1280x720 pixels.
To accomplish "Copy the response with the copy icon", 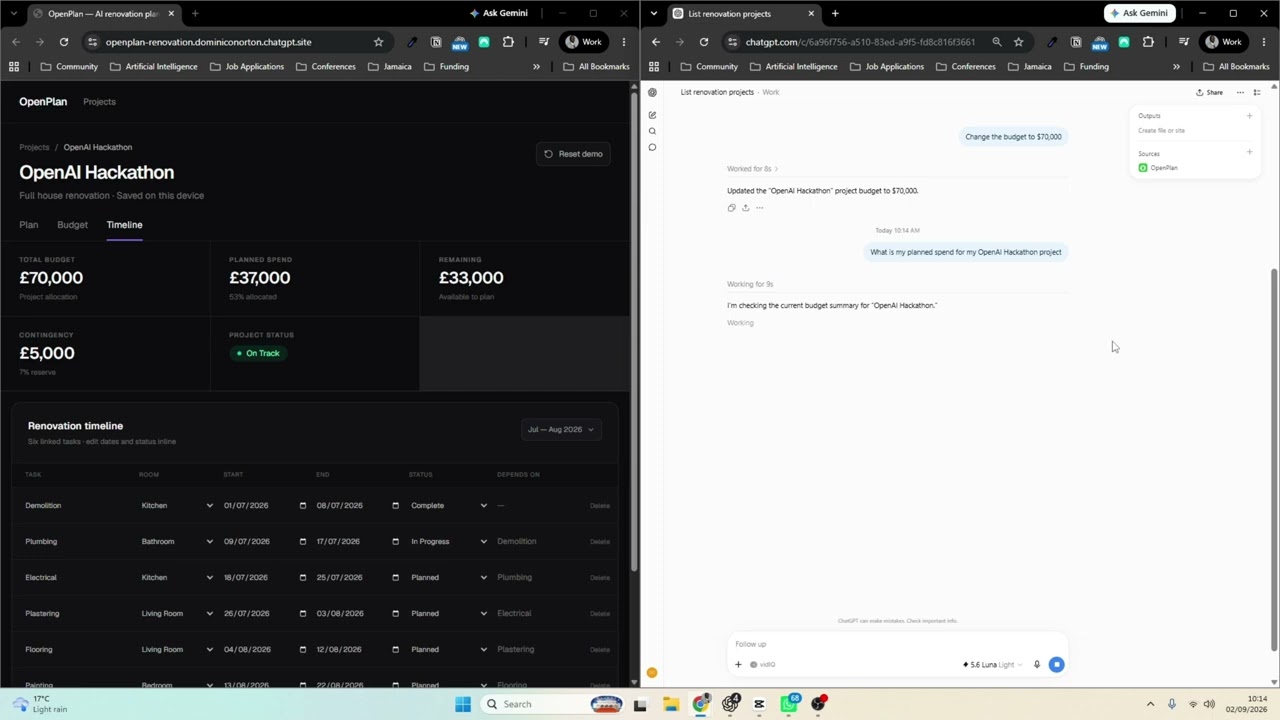I will tap(731, 208).
